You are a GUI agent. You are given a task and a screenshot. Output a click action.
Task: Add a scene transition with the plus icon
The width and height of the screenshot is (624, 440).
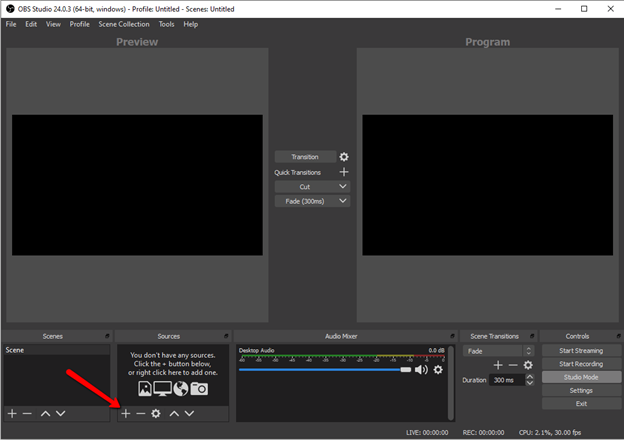coord(498,365)
